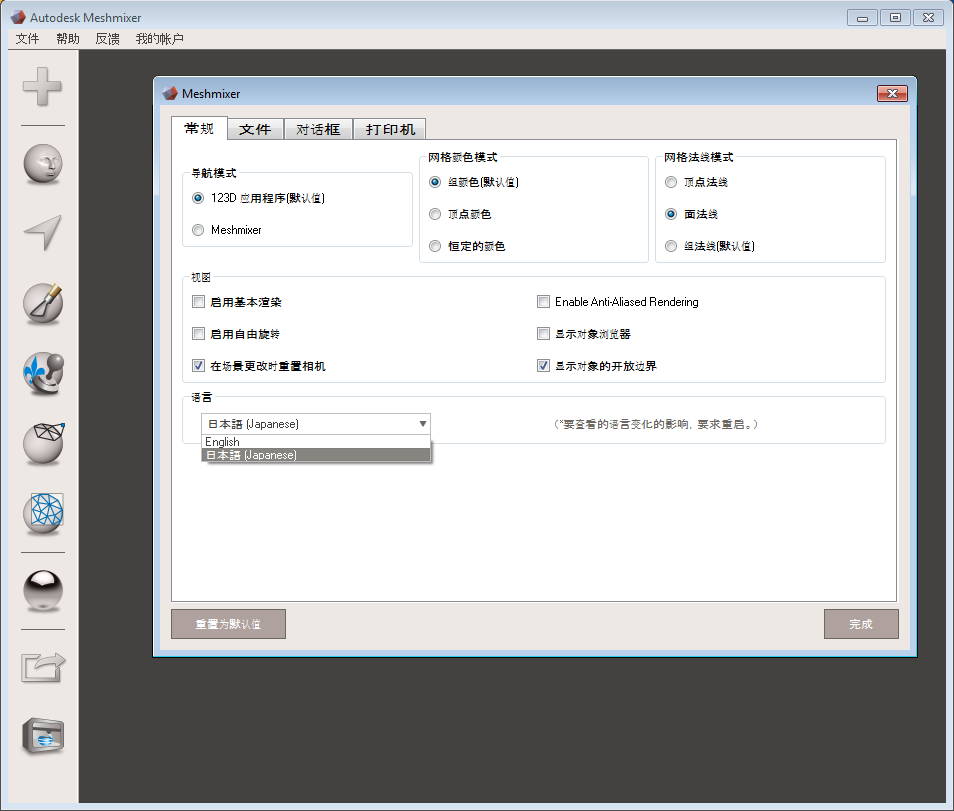Collapse the language dropdown arrow
This screenshot has height=811, width=954.
pyautogui.click(x=422, y=424)
